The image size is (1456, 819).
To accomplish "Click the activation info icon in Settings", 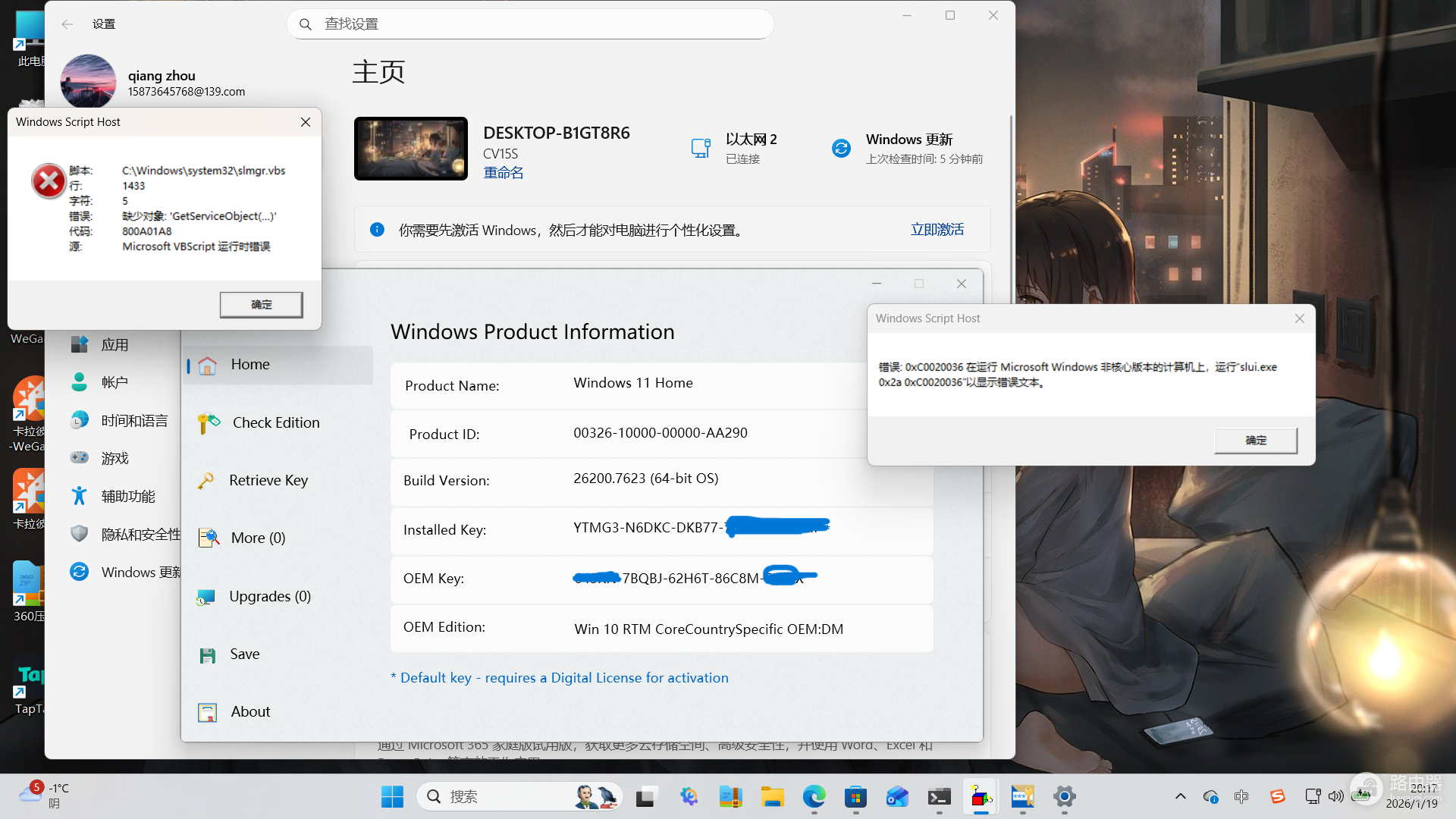I will pos(377,230).
